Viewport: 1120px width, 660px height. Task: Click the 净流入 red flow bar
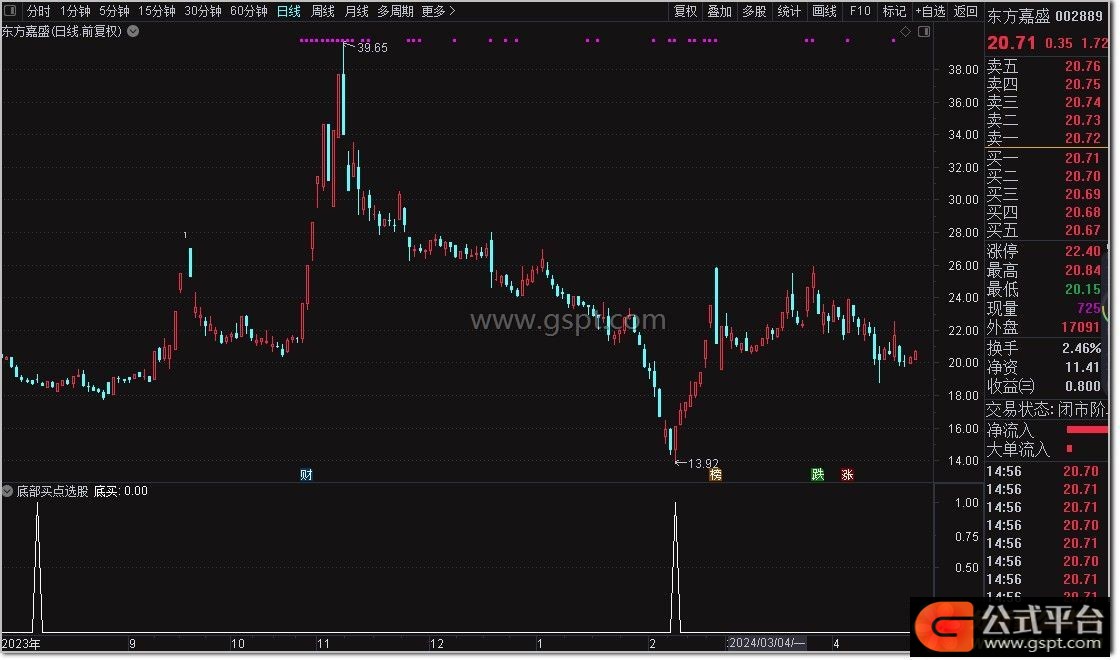pos(1086,430)
